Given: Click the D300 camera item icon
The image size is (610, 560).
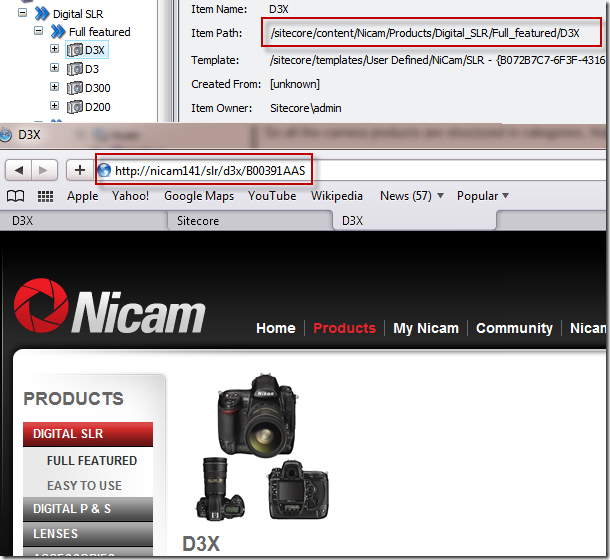Looking at the screenshot, I should [x=75, y=88].
